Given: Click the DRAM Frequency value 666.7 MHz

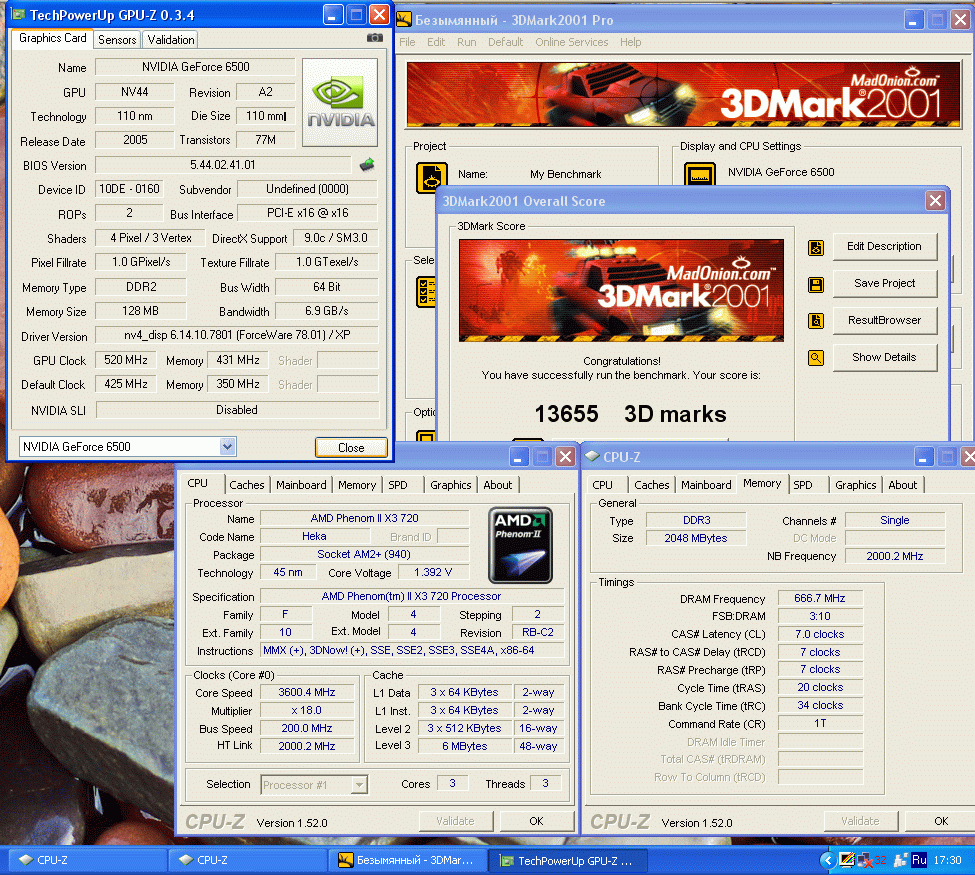Looking at the screenshot, I should point(820,598).
